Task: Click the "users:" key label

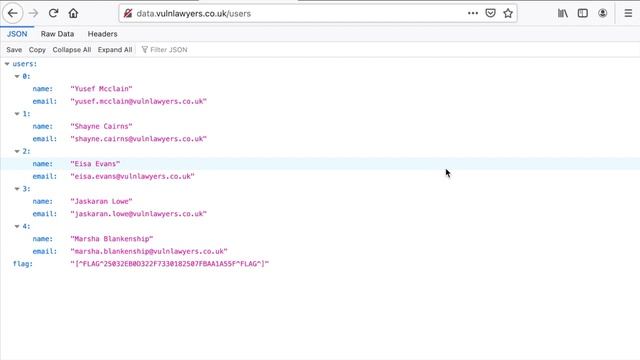Action: point(24,64)
